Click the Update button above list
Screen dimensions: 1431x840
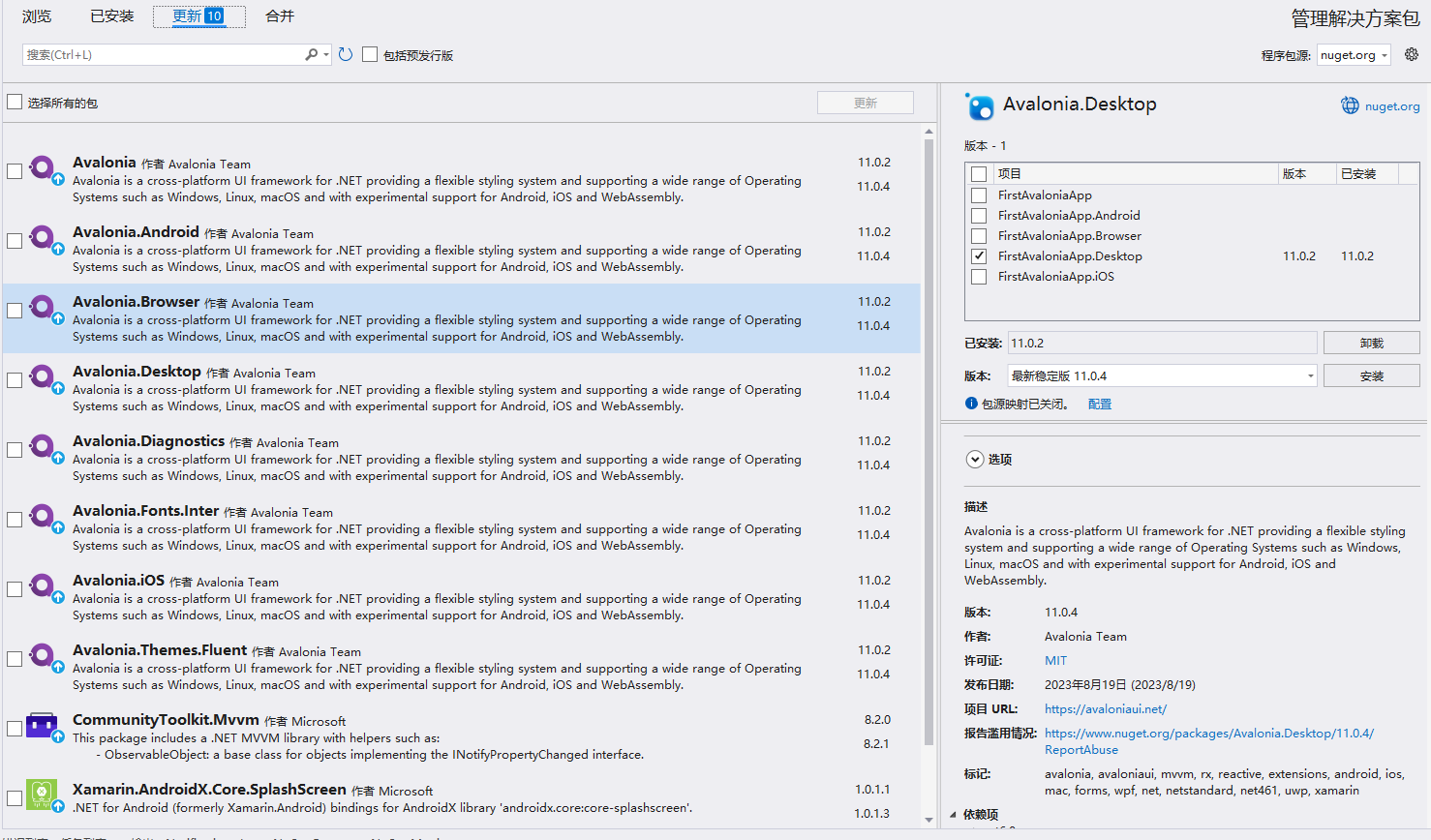tap(866, 103)
